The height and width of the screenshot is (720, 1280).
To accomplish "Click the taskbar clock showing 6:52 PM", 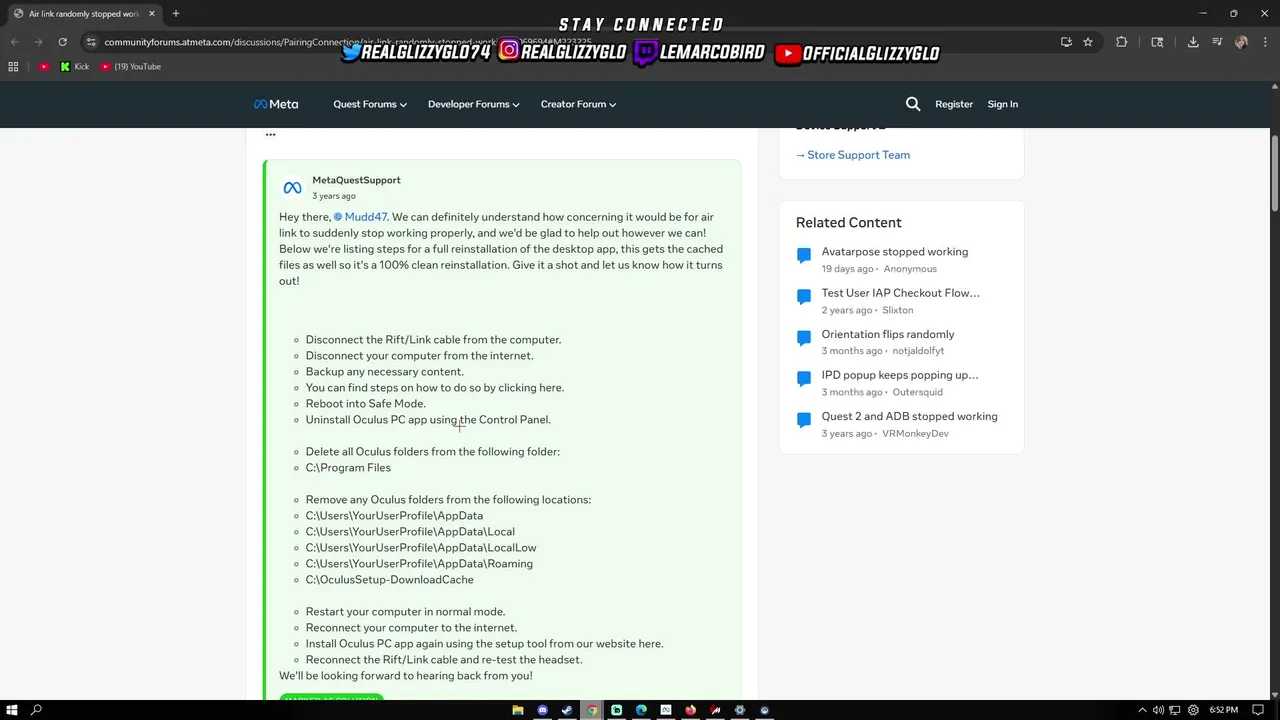I will (x=1224, y=710).
